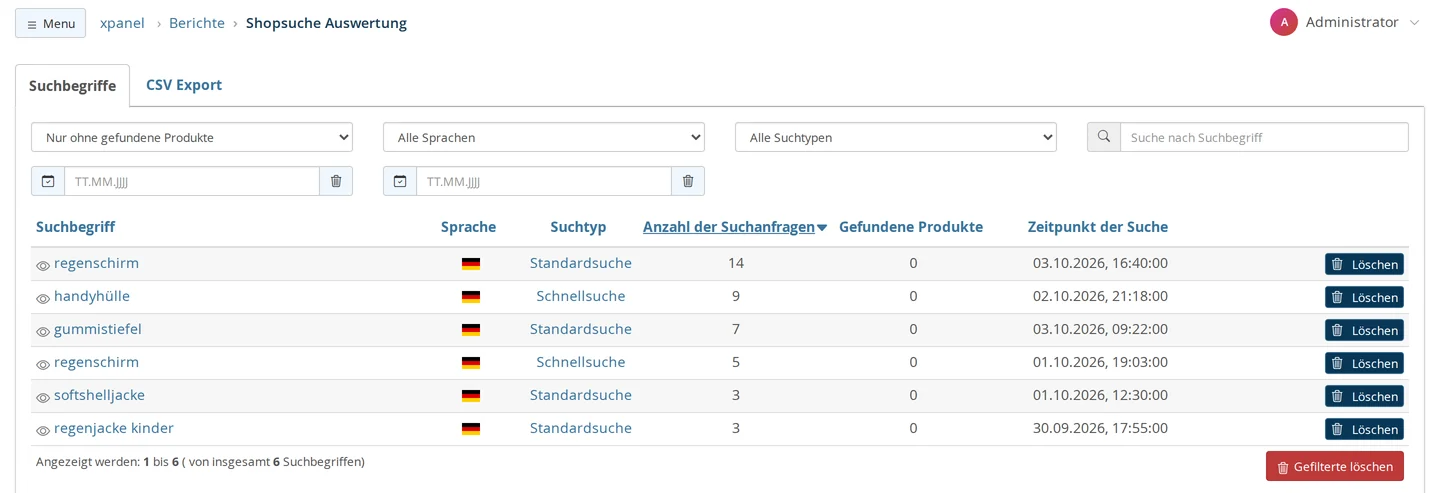1432x493 pixels.
Task: Switch to the CSV Export tab
Action: (184, 85)
